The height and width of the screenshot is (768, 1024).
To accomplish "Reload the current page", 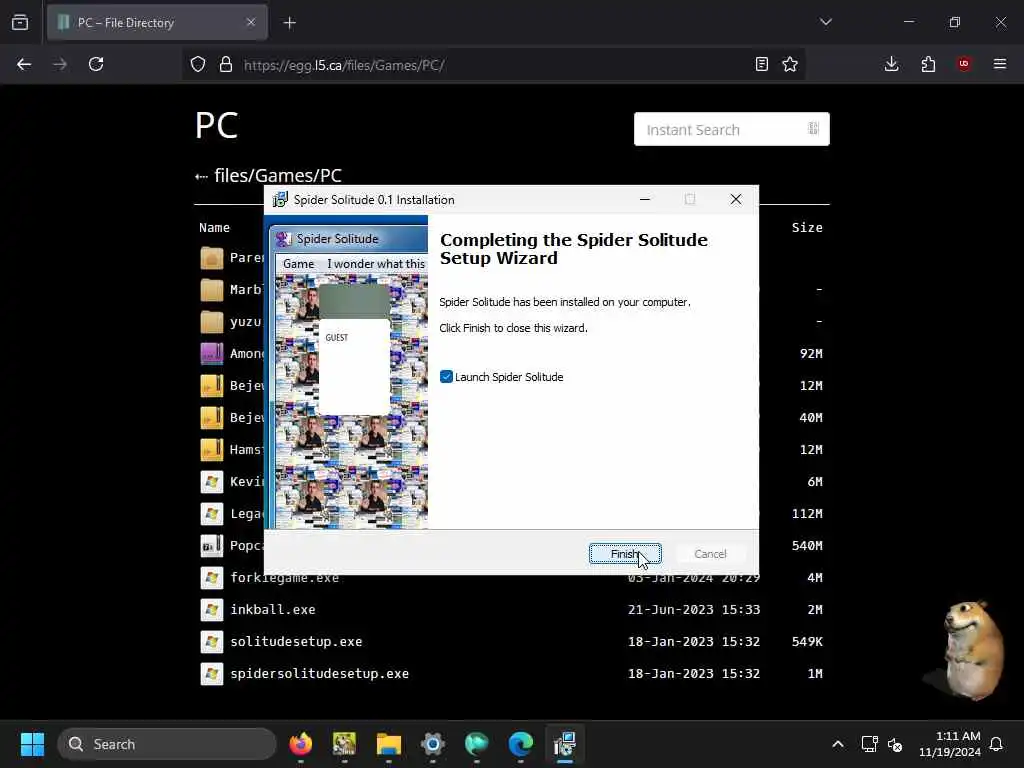I will click(x=96, y=64).
